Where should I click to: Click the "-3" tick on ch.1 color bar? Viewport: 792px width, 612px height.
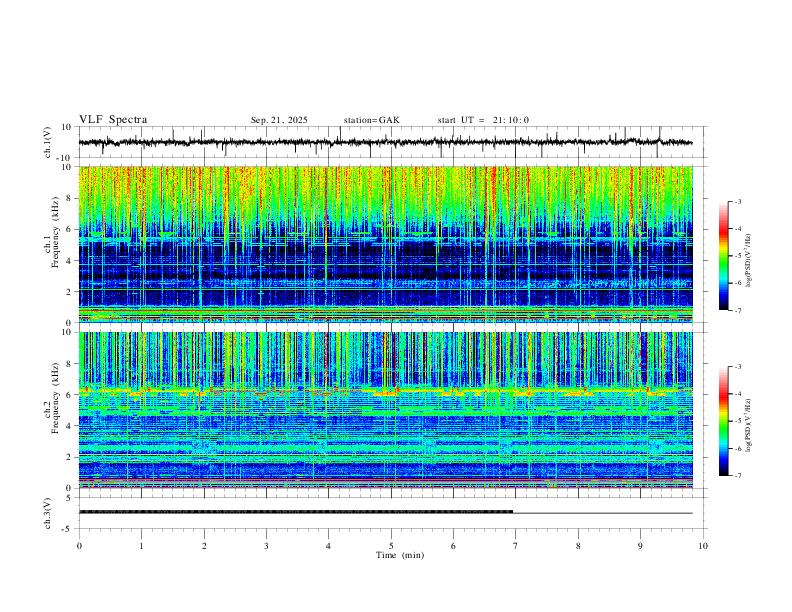737,201
